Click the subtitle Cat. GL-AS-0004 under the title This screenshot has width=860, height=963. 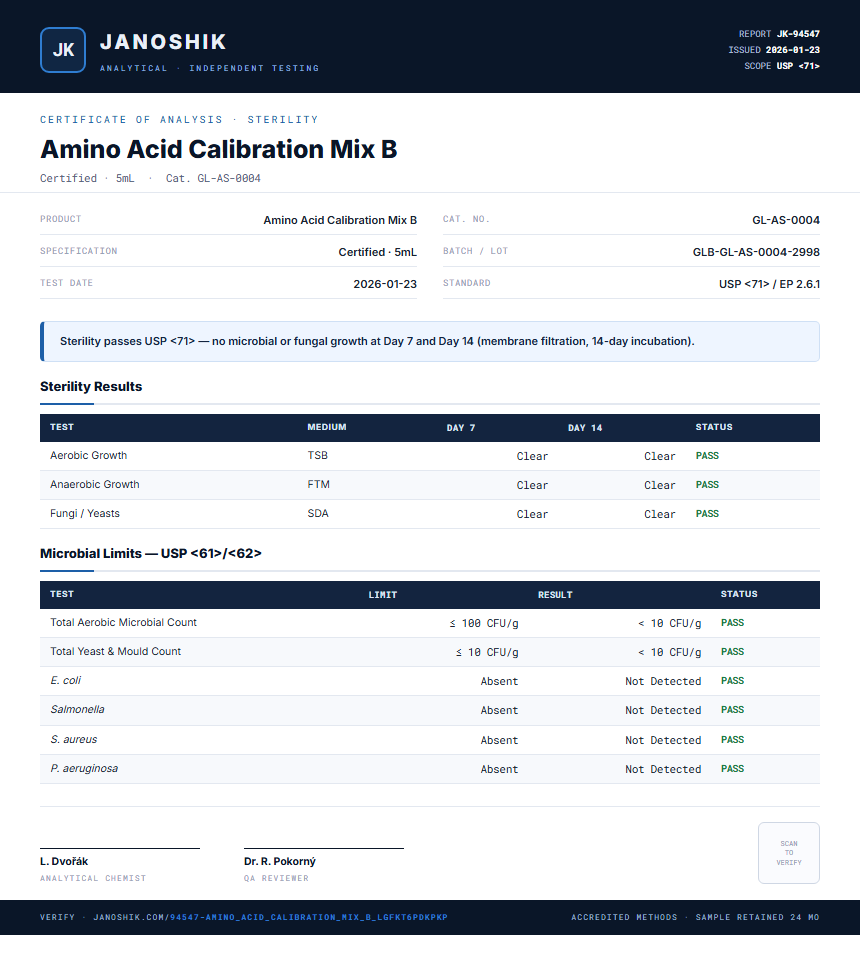[213, 178]
